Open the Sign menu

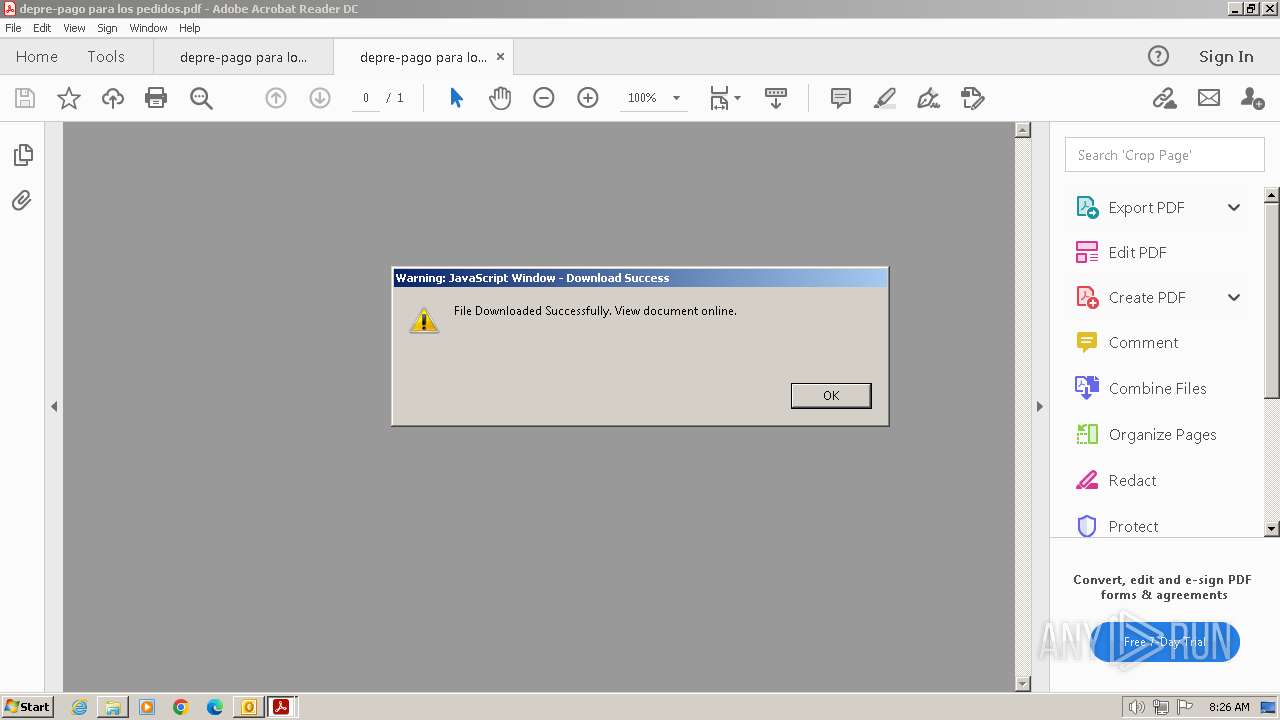(x=107, y=28)
